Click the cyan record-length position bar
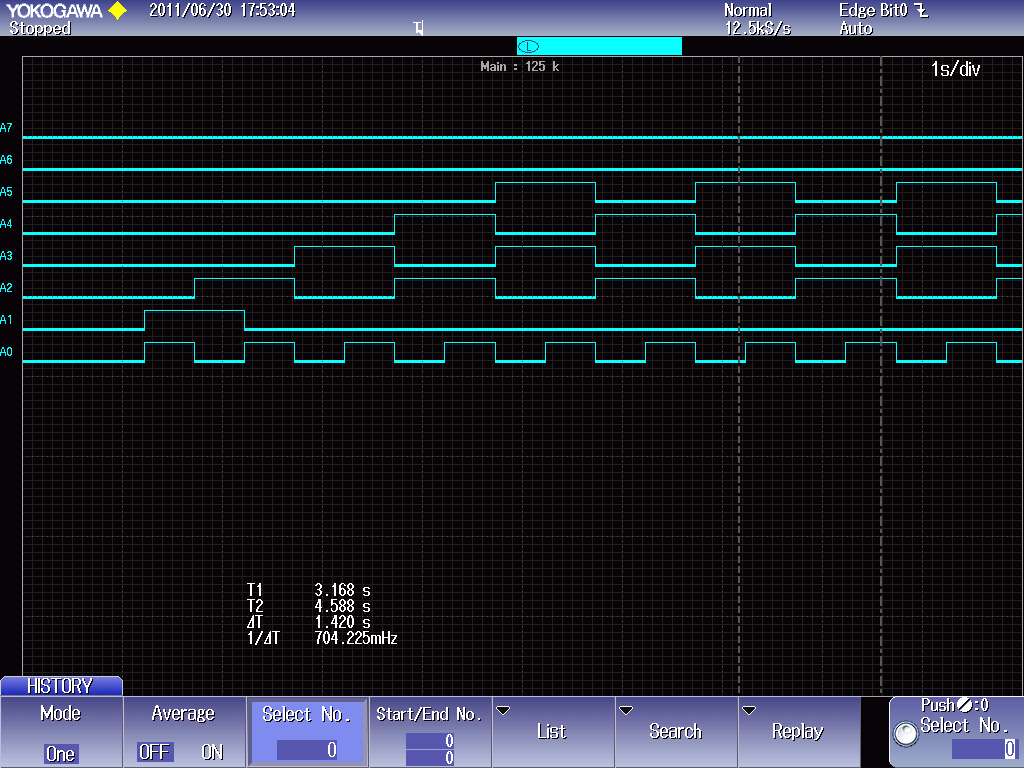This screenshot has width=1024, height=768. tap(600, 46)
